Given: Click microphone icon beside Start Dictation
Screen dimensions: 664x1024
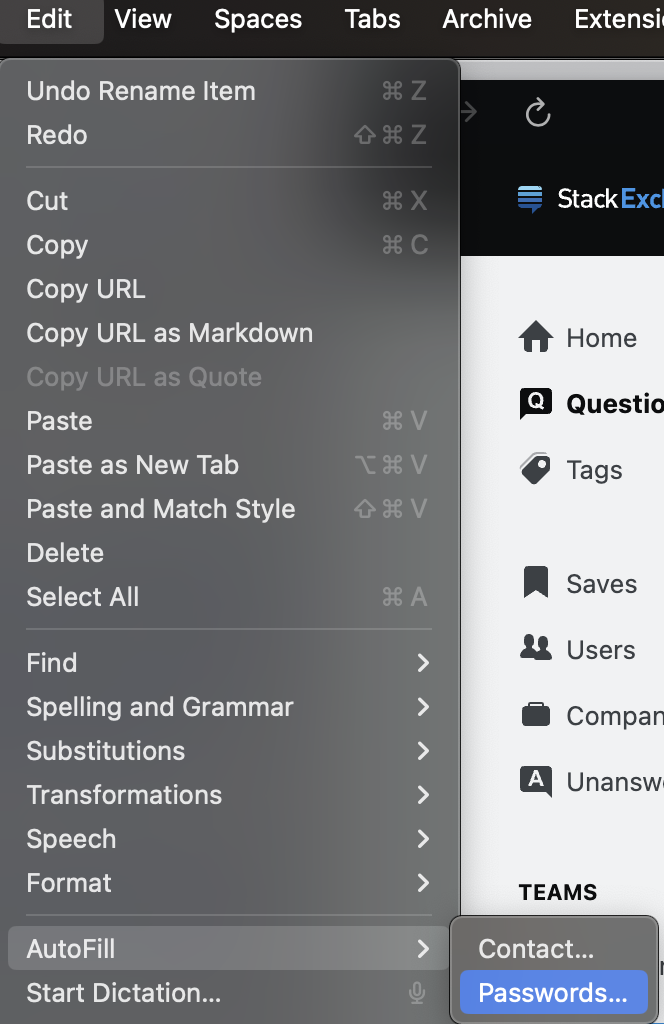Looking at the screenshot, I should click(x=417, y=993).
